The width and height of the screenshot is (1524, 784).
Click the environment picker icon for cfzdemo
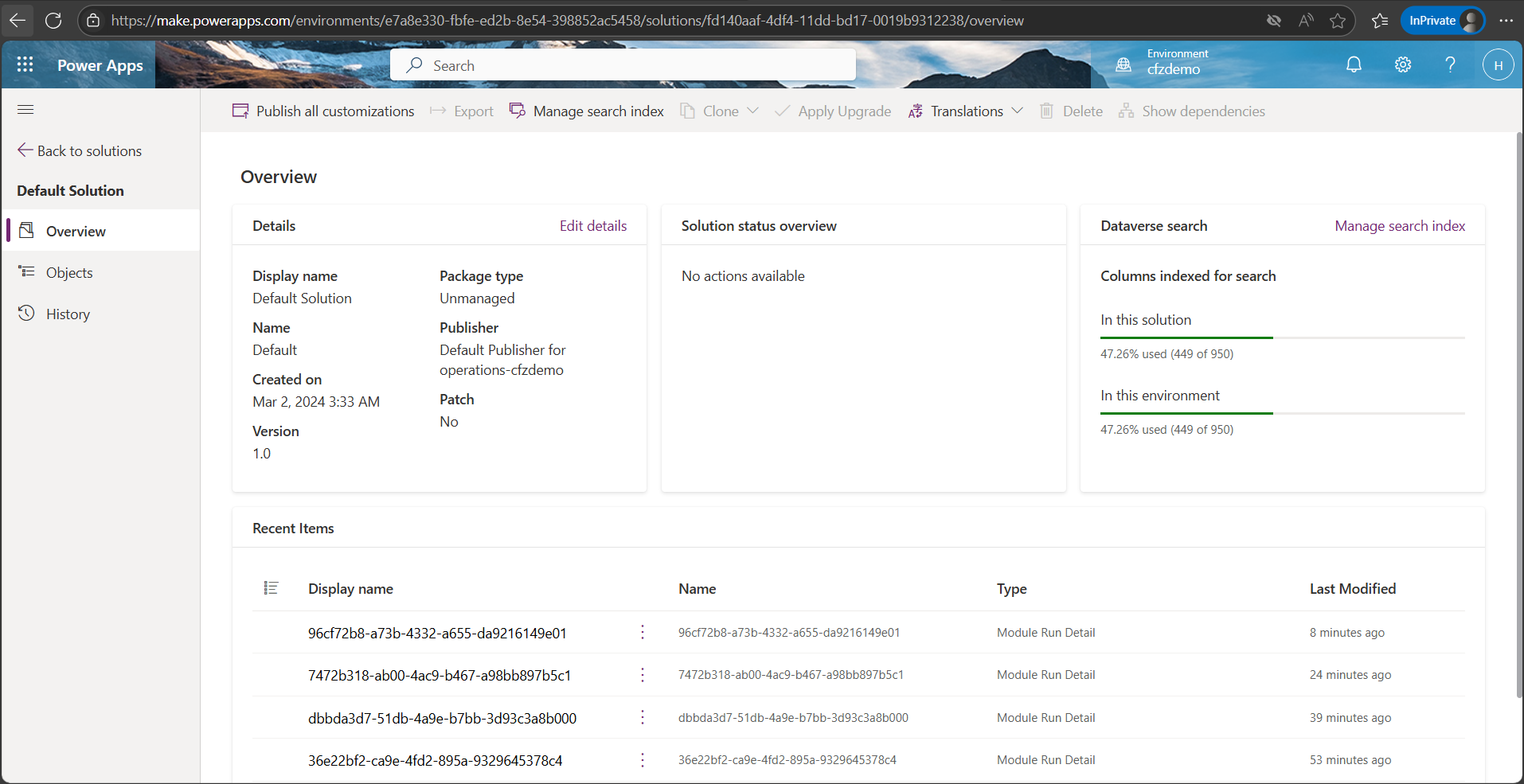[x=1123, y=65]
